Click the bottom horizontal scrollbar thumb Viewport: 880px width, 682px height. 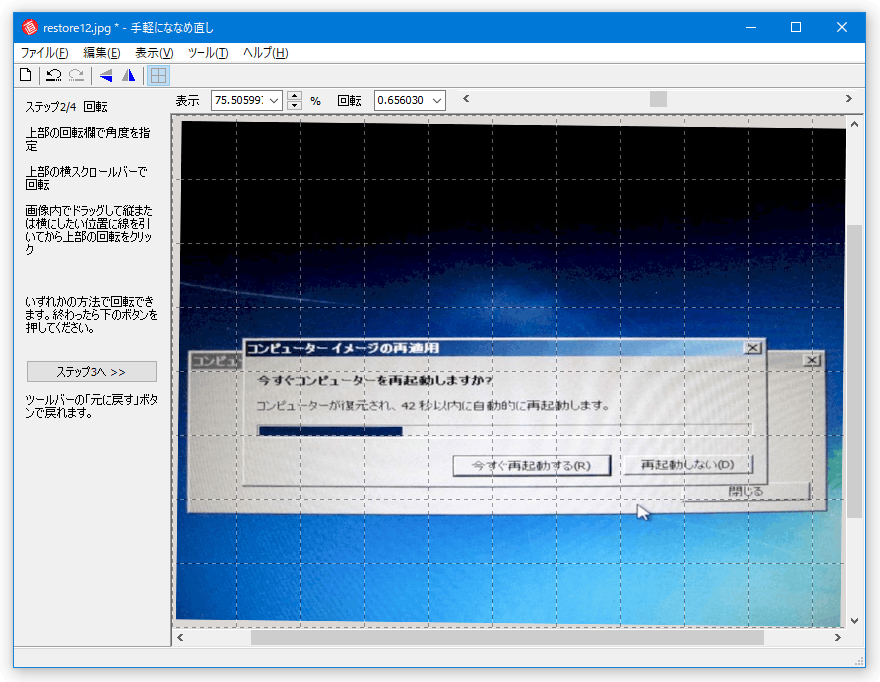(507, 637)
